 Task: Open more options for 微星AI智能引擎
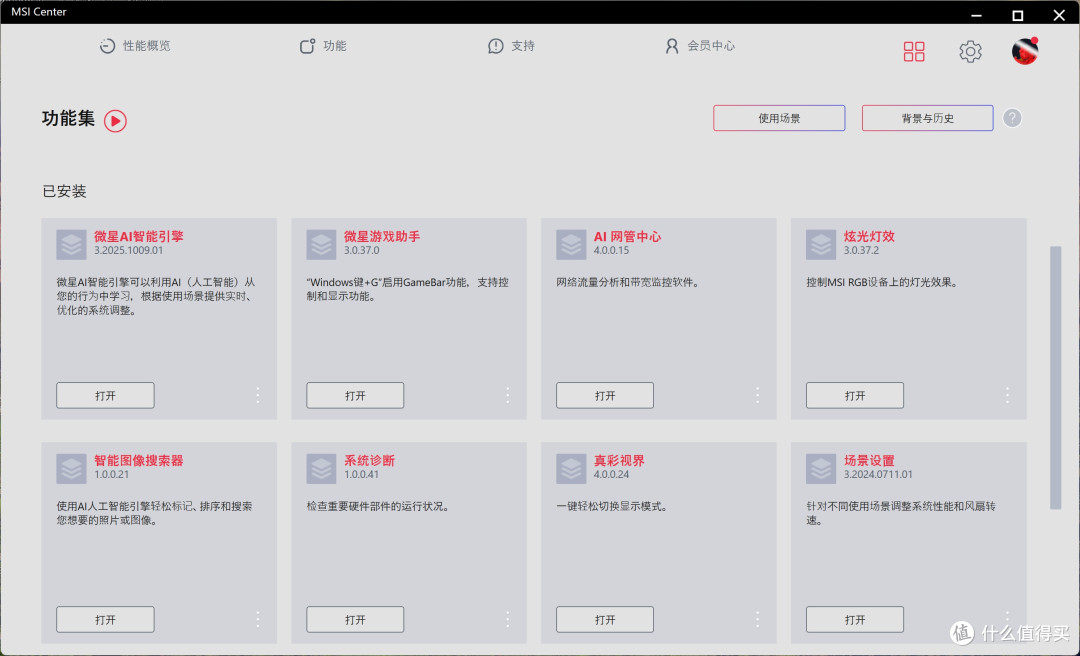258,395
